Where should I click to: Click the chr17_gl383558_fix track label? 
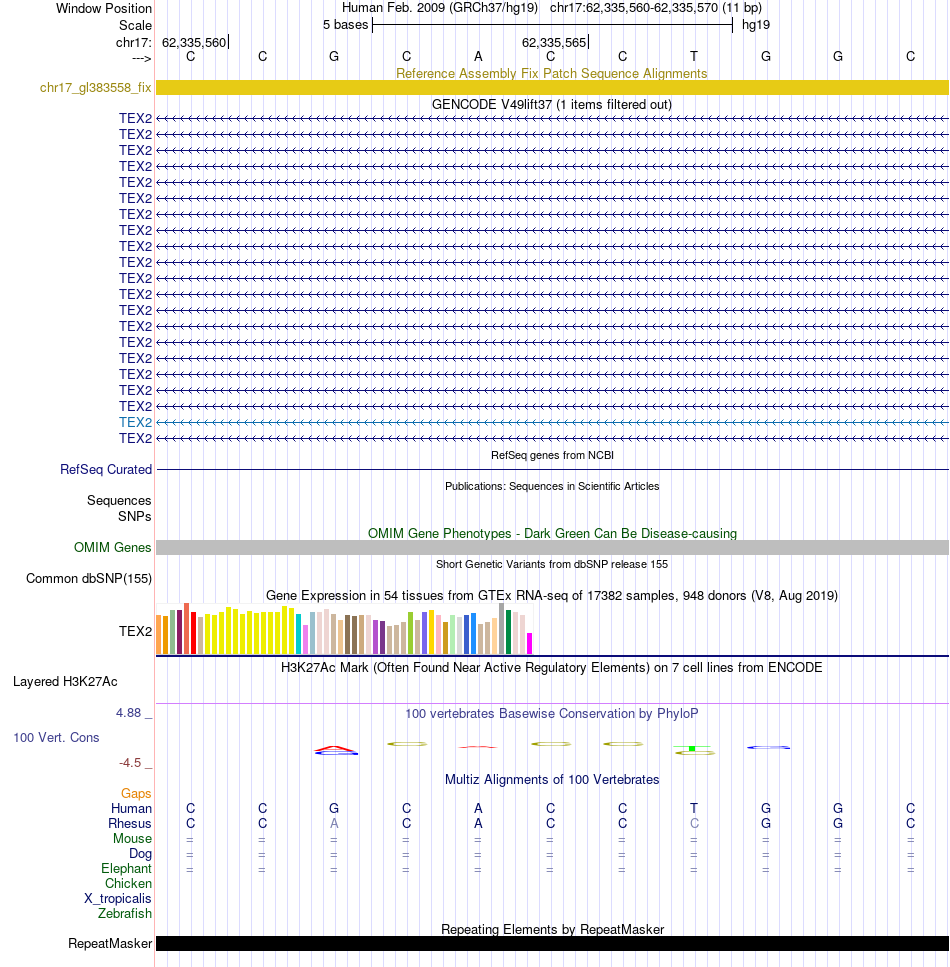pyautogui.click(x=95, y=88)
